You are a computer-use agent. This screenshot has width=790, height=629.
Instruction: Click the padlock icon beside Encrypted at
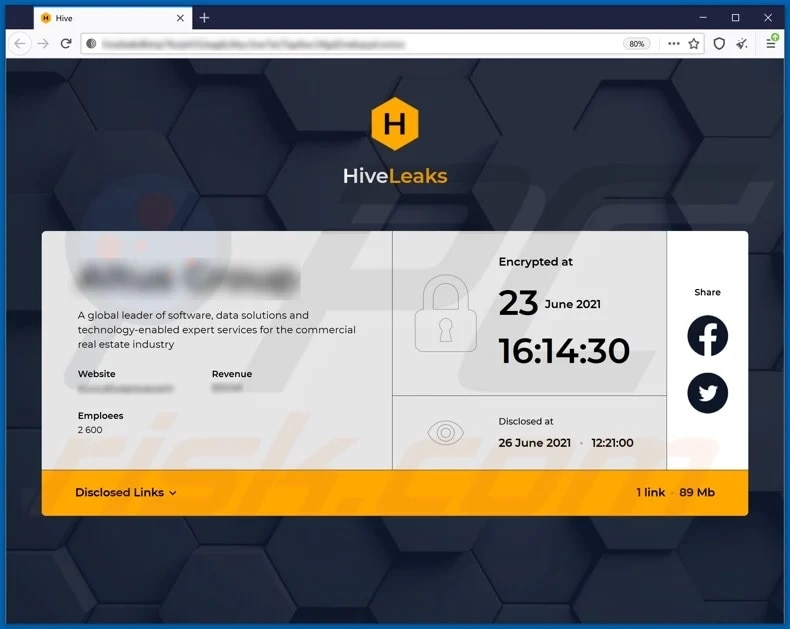click(445, 314)
